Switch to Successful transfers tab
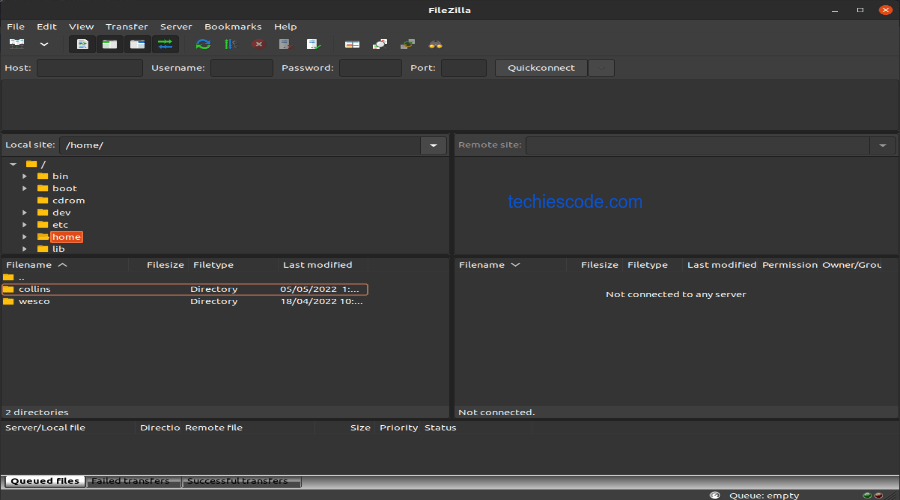Screen dimensions: 900x500 [241, 481]
